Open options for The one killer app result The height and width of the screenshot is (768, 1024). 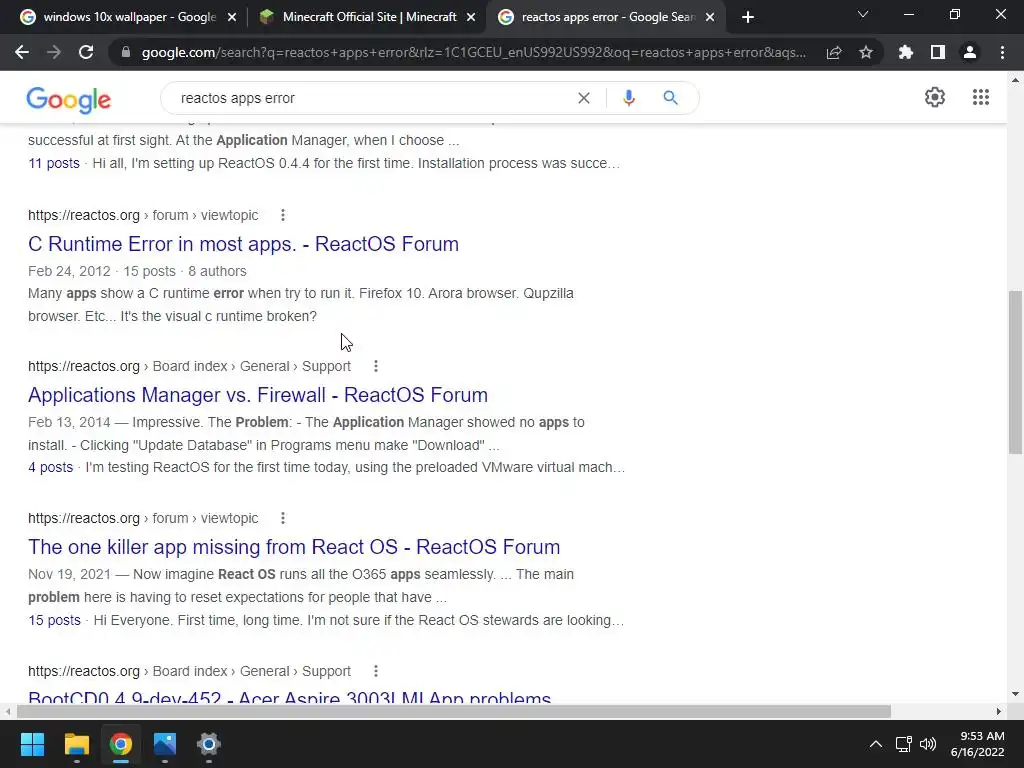tap(283, 518)
